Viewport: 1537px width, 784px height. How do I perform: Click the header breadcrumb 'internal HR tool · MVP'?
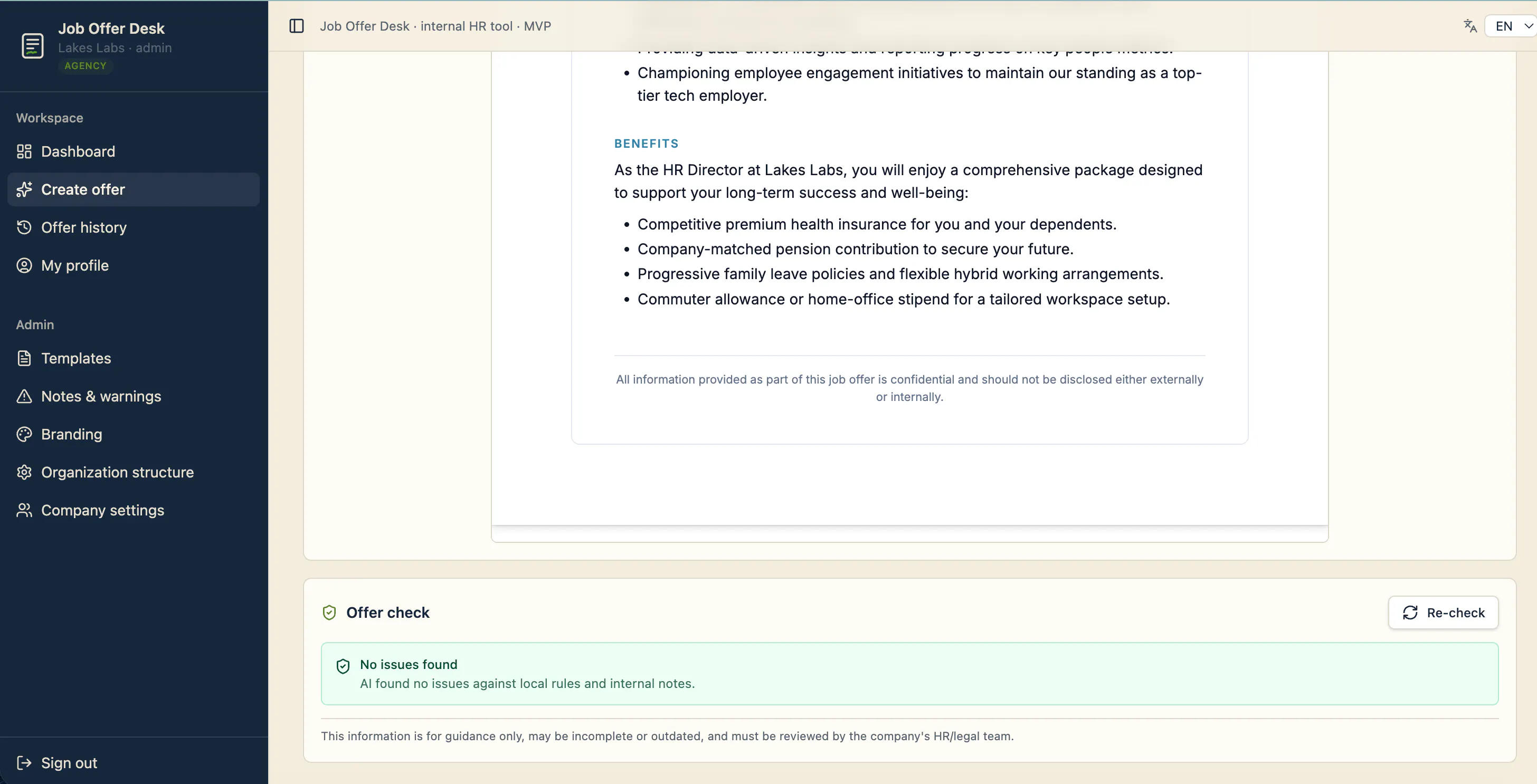pos(486,26)
